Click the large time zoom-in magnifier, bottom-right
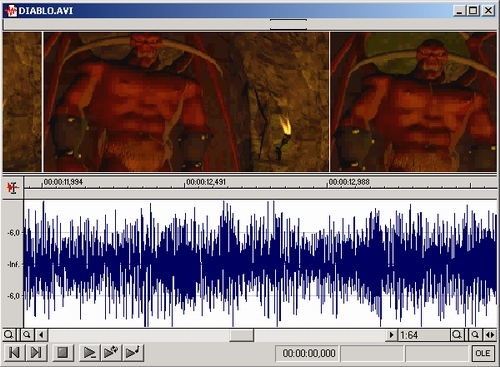 point(457,335)
